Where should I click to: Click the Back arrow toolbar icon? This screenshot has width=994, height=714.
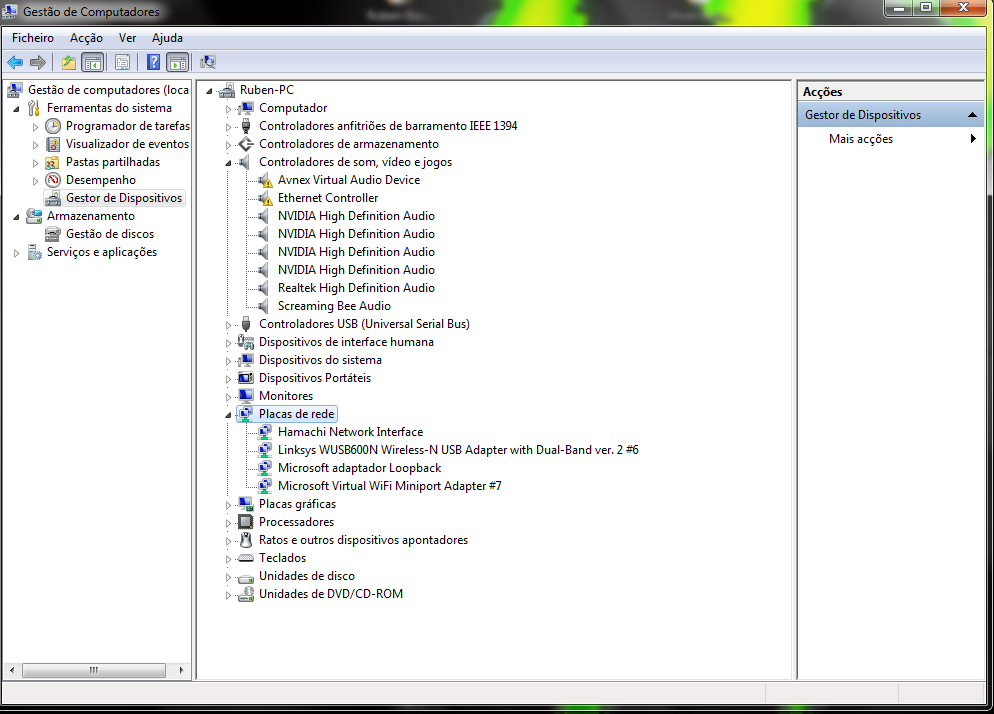tap(15, 62)
